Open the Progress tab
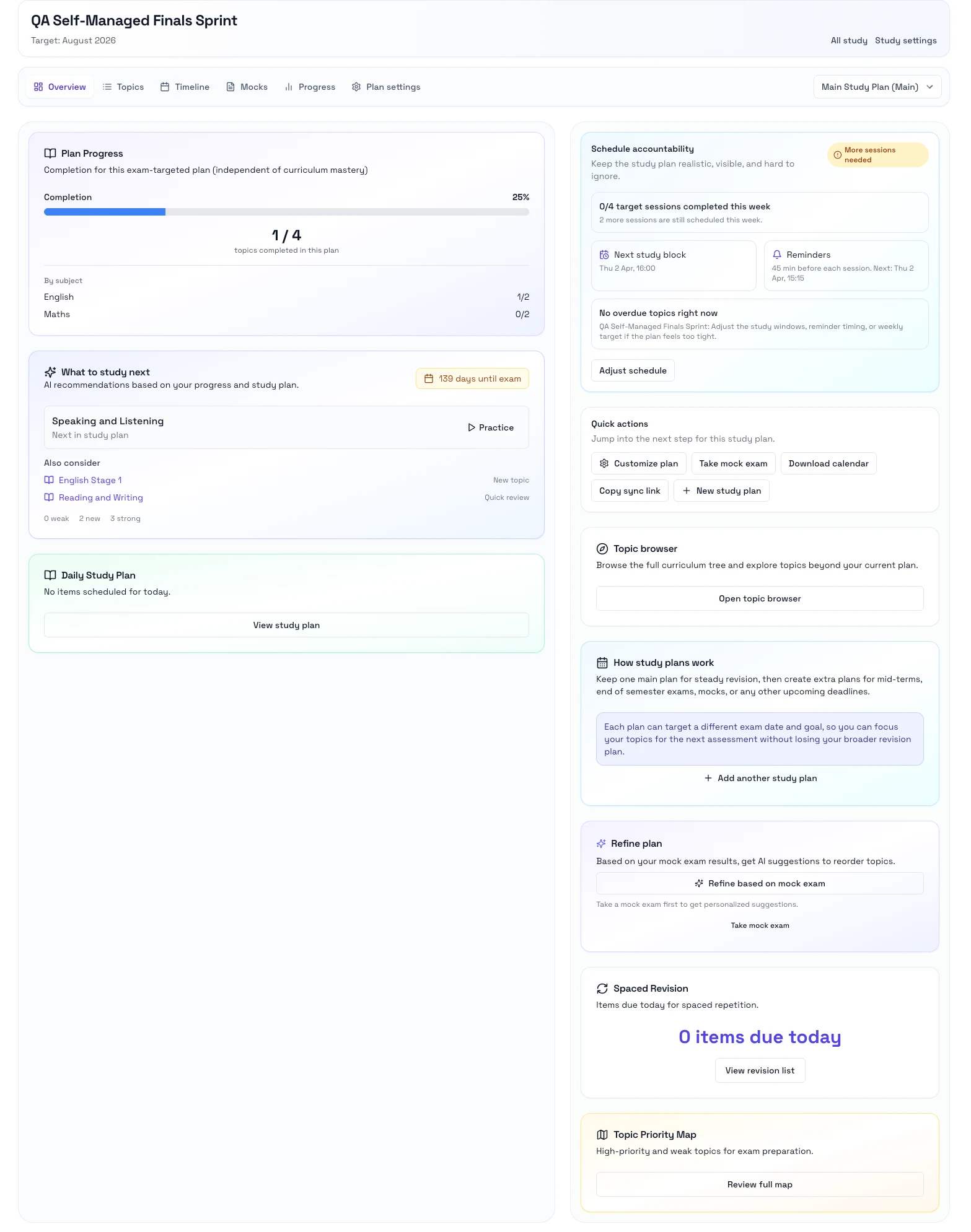Screen dimensions: 971x1232 (310, 87)
